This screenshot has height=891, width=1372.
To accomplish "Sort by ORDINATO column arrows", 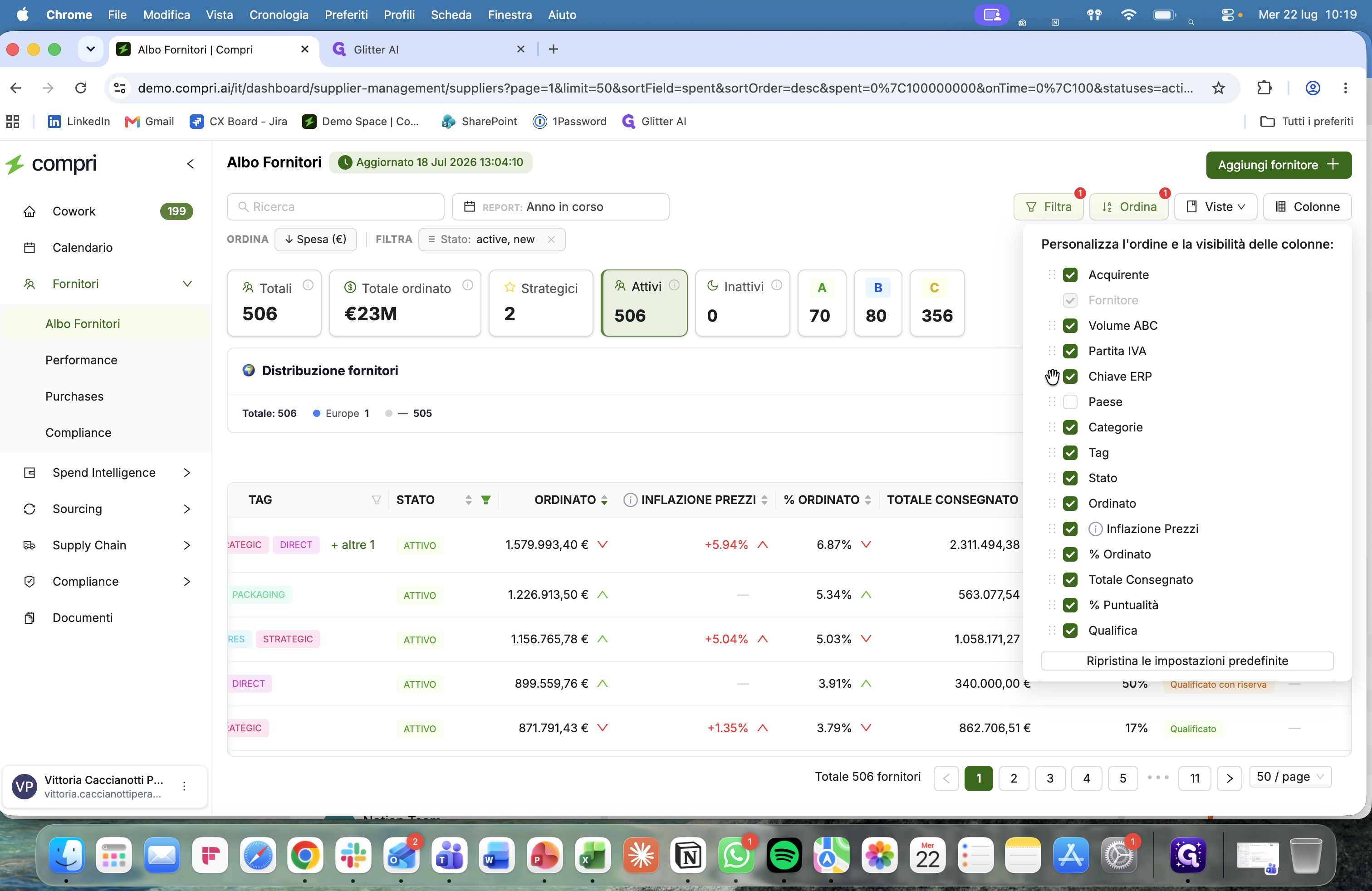I will click(603, 499).
